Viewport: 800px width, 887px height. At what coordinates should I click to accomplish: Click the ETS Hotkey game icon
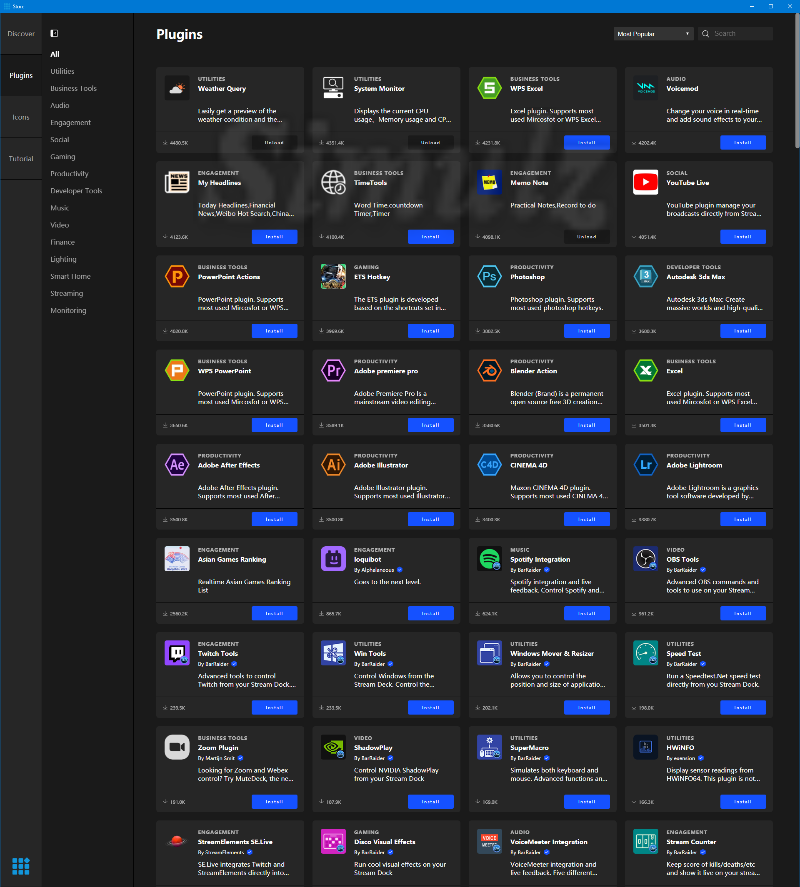pyautogui.click(x=333, y=277)
